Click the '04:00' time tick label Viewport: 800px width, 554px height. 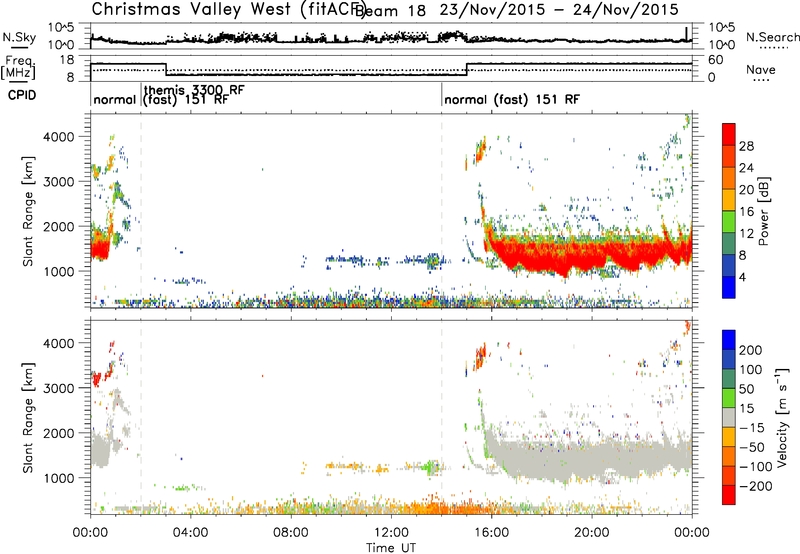coord(190,533)
